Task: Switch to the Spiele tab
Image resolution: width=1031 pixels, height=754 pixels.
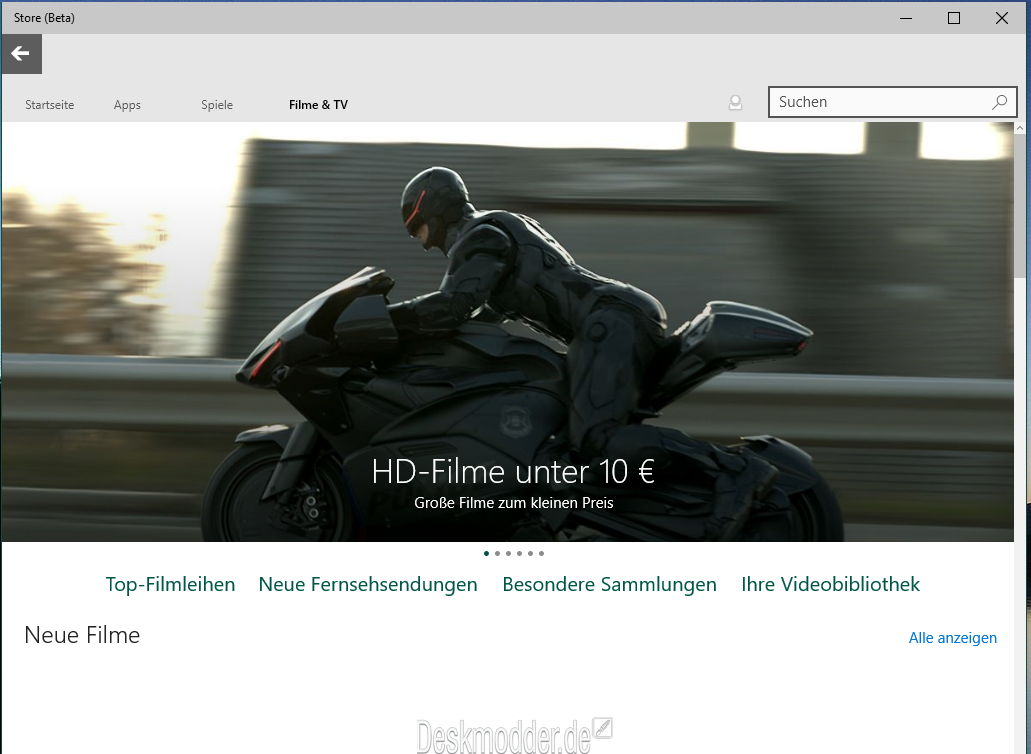Action: tap(217, 105)
